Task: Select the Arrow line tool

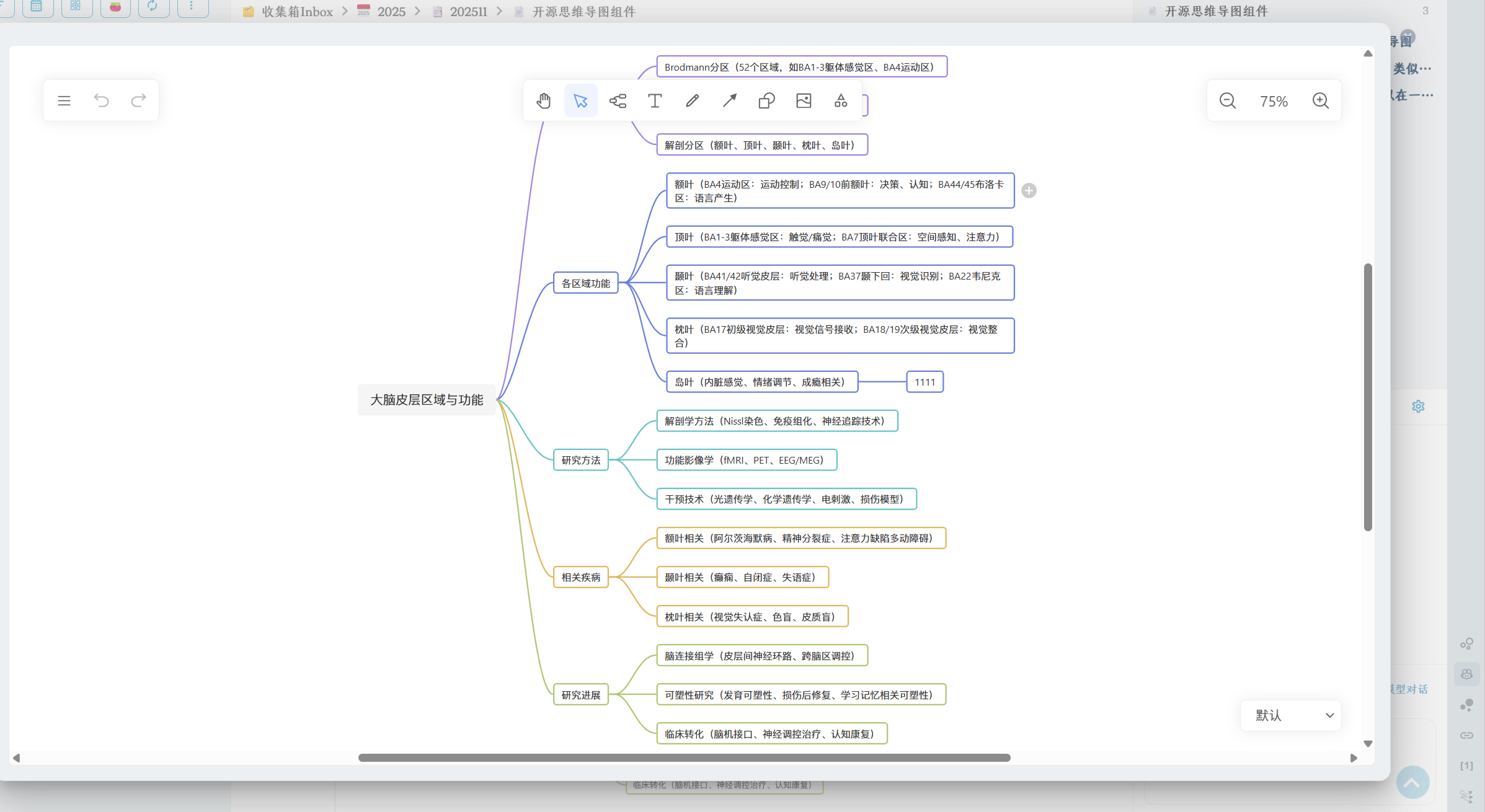Action: [x=729, y=100]
